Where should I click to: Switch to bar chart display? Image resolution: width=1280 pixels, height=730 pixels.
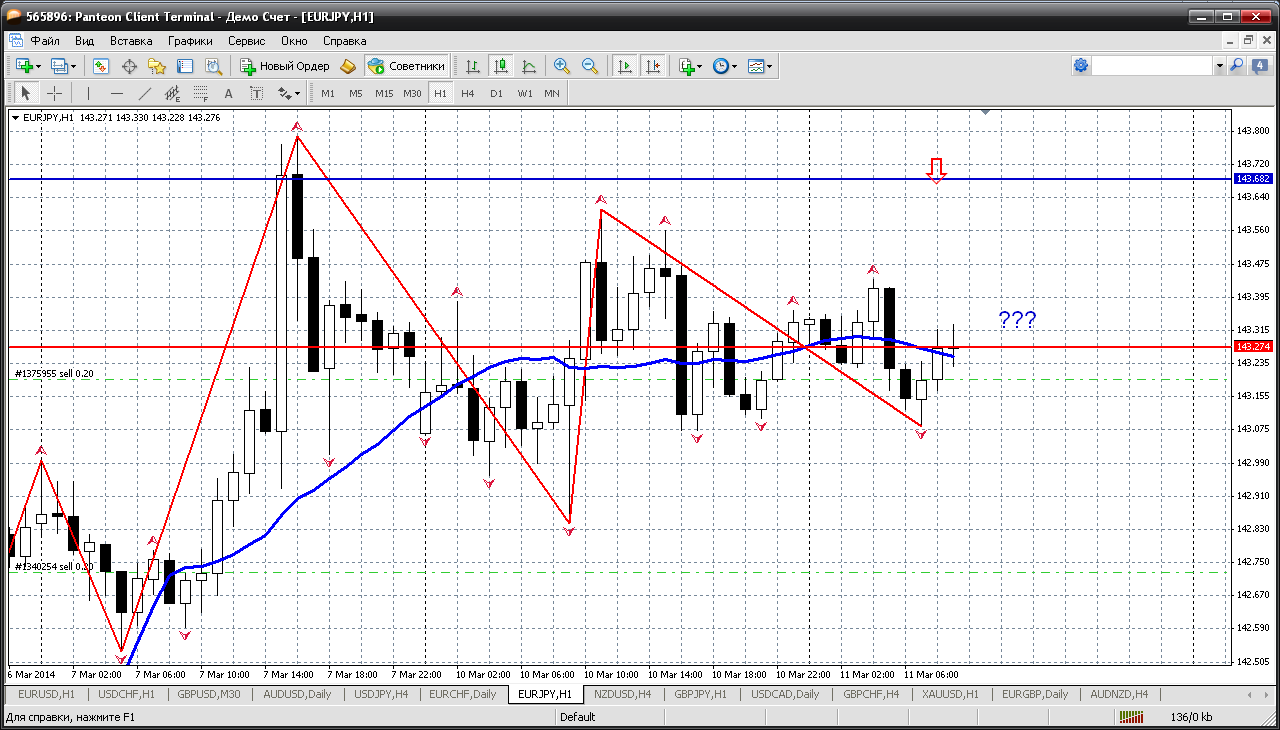473,66
